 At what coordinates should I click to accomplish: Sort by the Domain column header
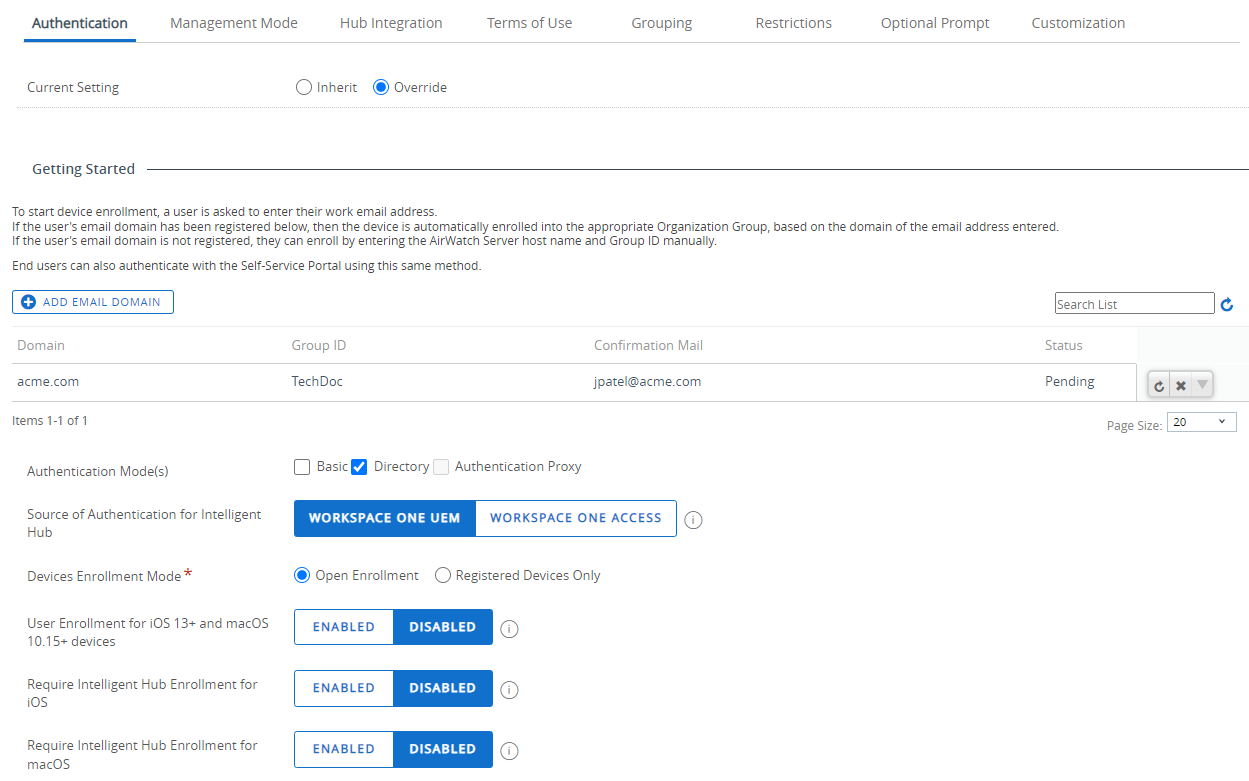coord(41,345)
